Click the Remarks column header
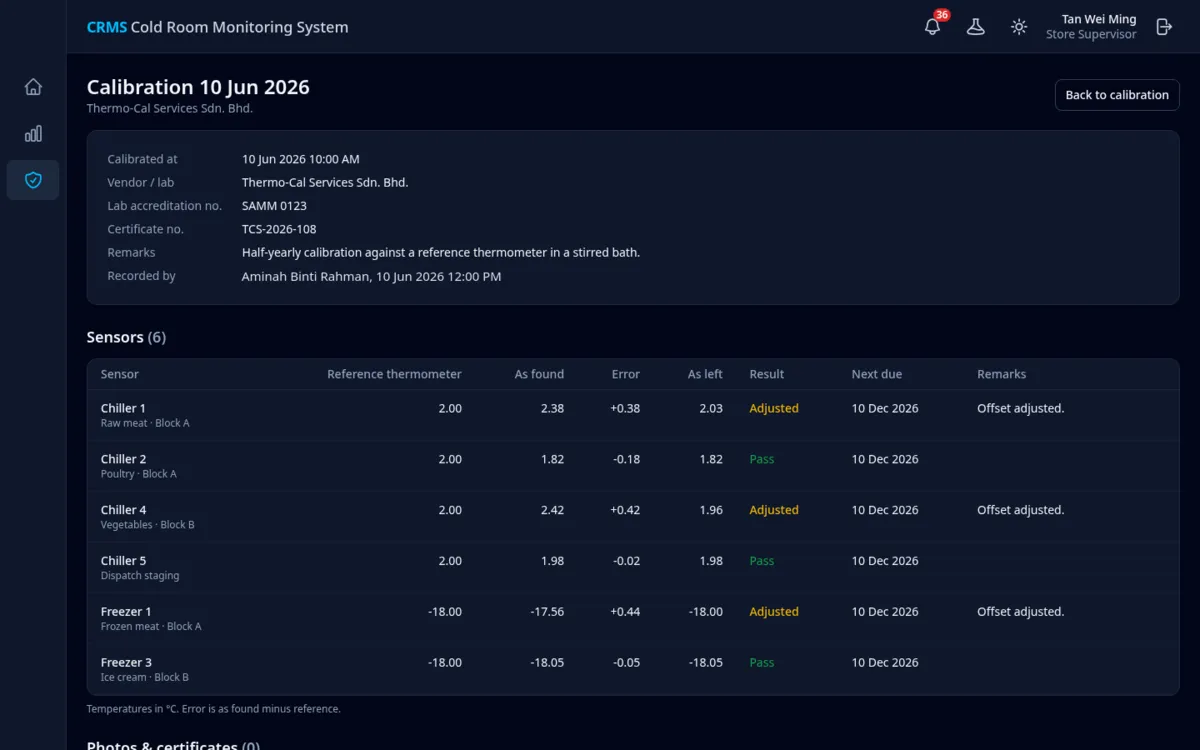This screenshot has width=1200, height=750. (x=1001, y=374)
